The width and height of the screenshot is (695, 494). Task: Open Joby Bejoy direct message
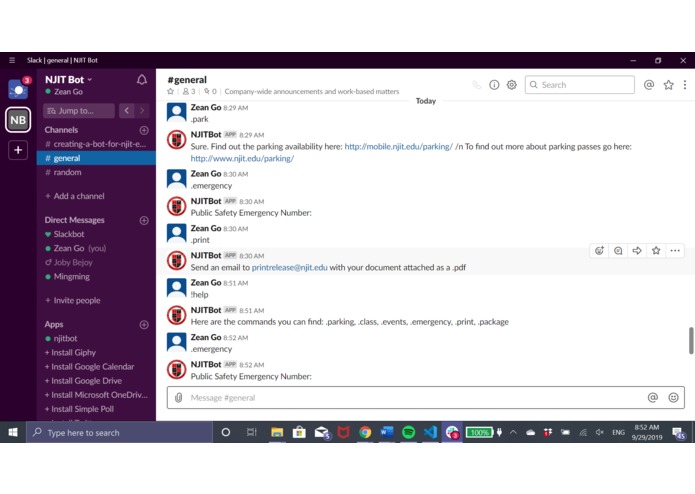coord(96,262)
